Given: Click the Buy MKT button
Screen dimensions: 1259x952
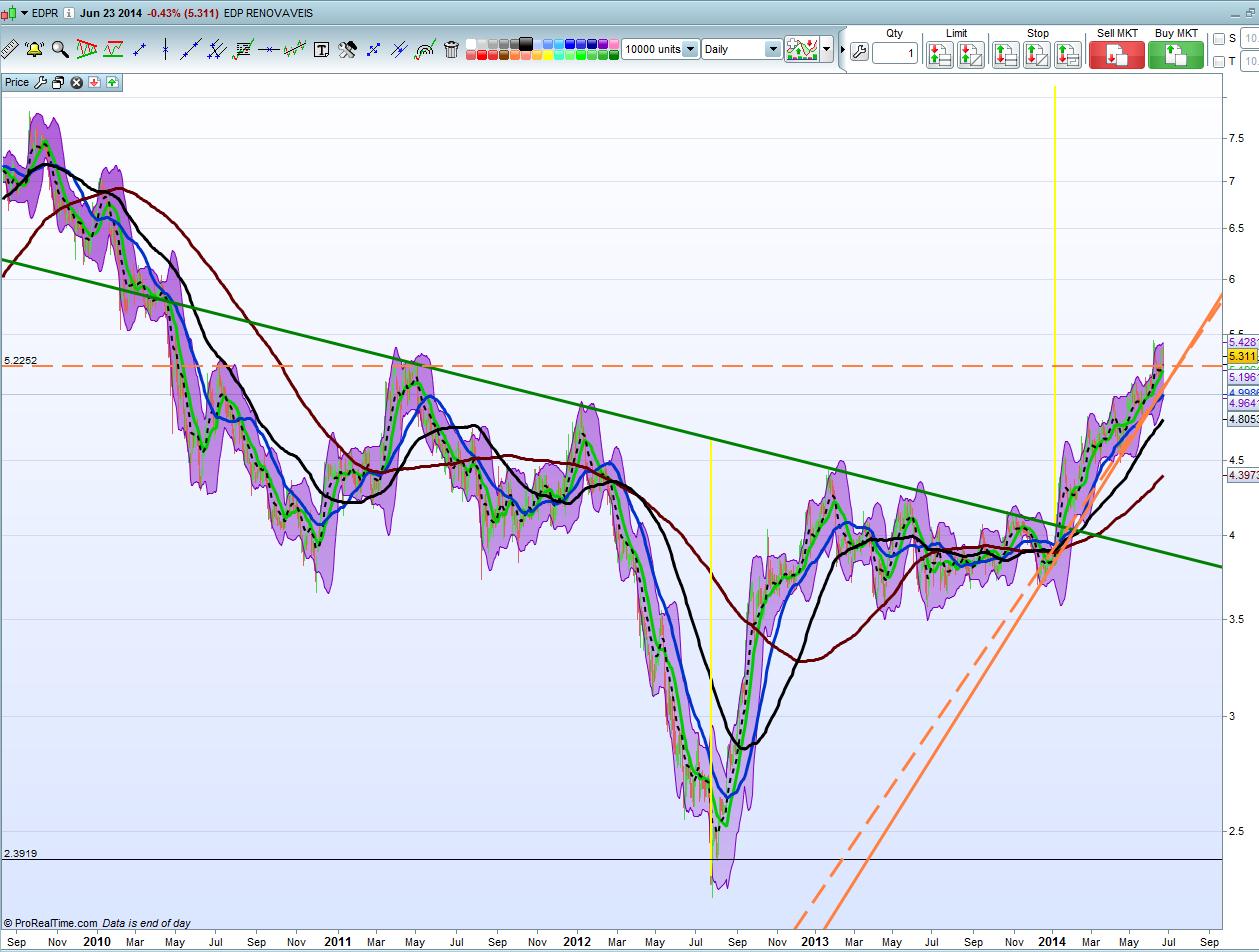Looking at the screenshot, I should pos(1176,54).
